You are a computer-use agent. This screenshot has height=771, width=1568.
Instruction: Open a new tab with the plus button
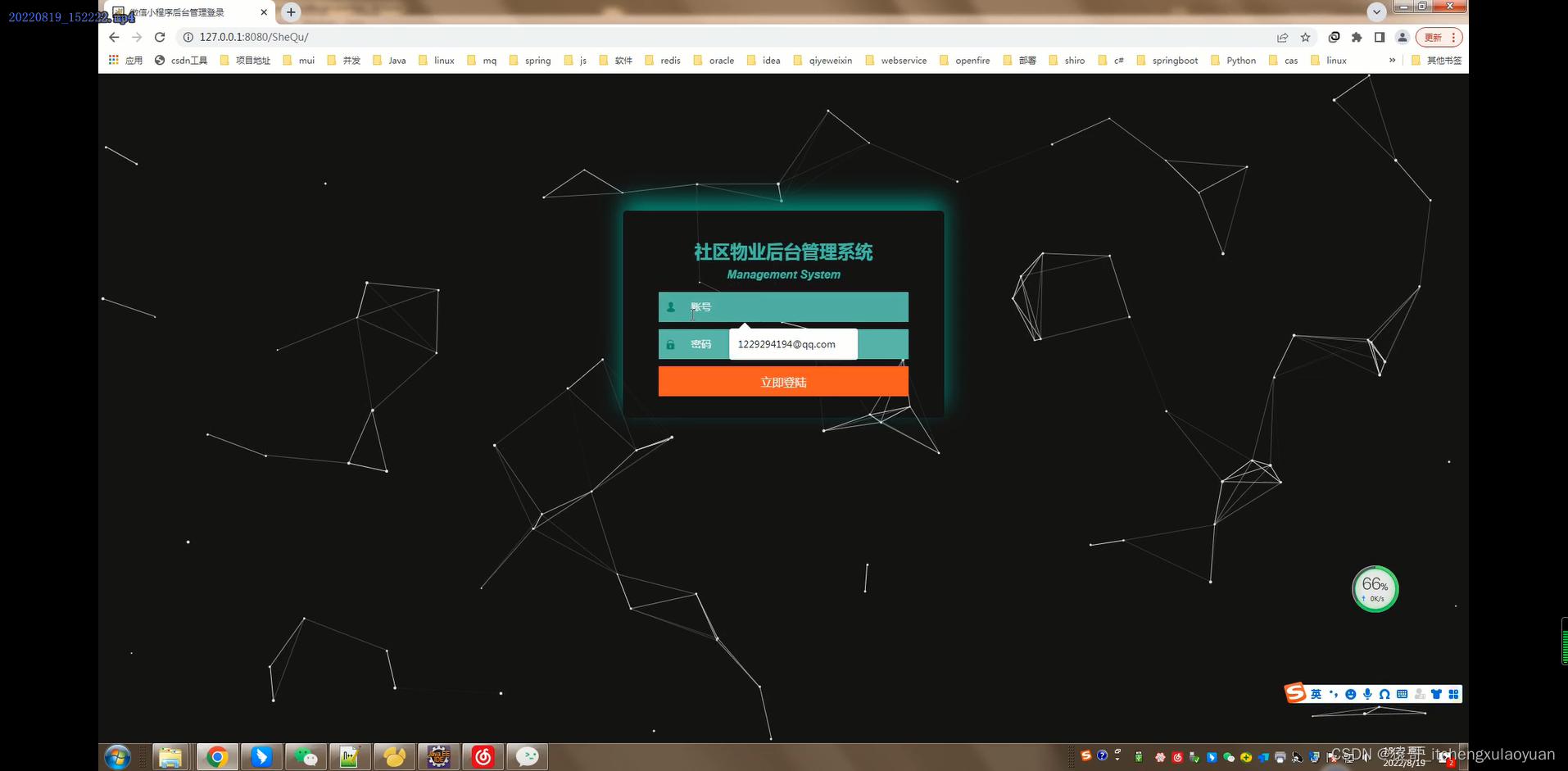(x=291, y=12)
